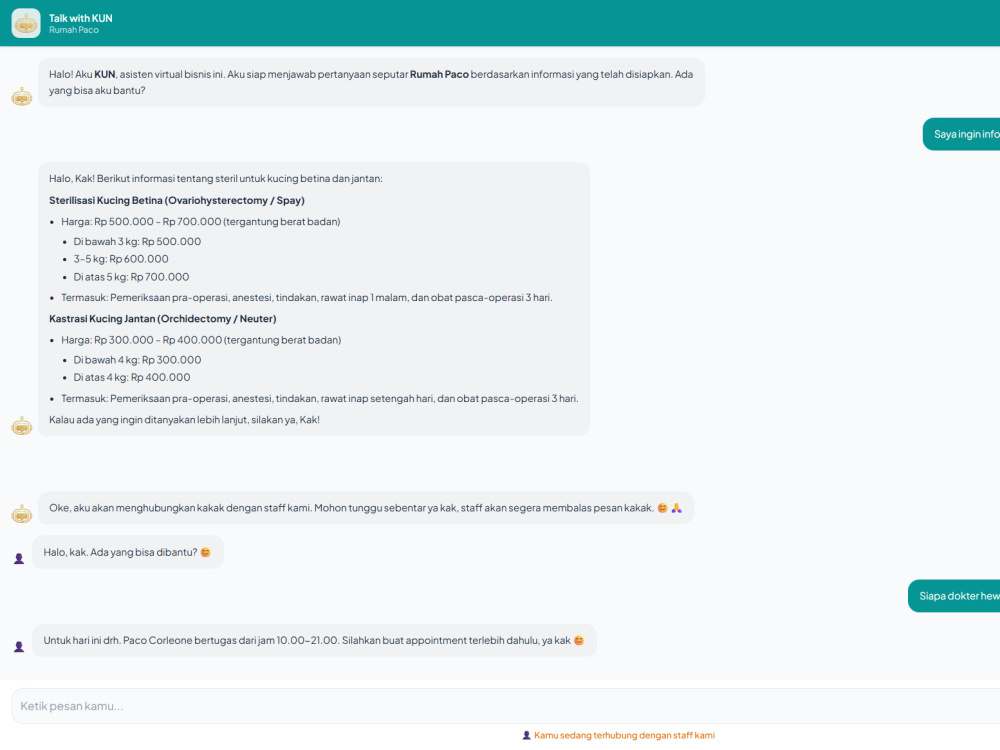Click the '3-5 kg: Rp 600.000' line
The width and height of the screenshot is (1000, 750).
(x=121, y=259)
